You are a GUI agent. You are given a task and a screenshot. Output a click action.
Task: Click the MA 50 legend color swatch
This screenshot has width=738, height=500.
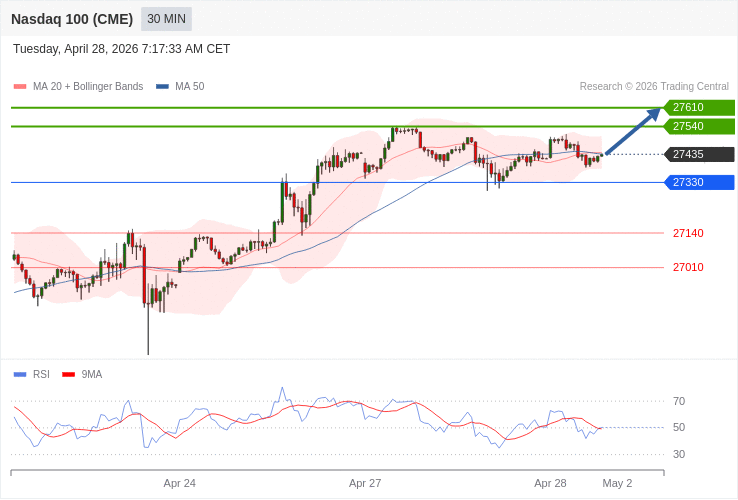[162, 87]
